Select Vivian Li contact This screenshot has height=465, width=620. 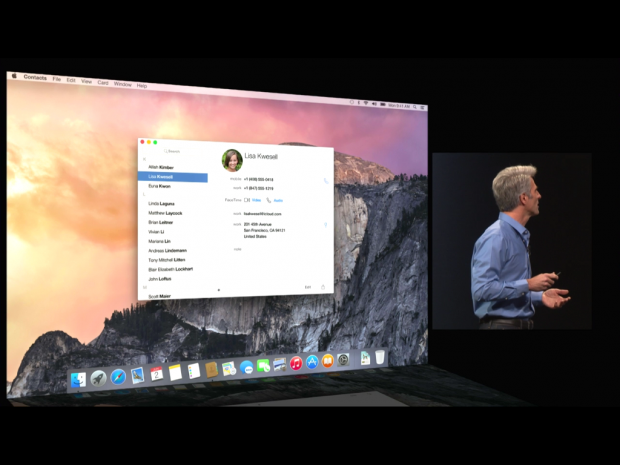point(156,232)
